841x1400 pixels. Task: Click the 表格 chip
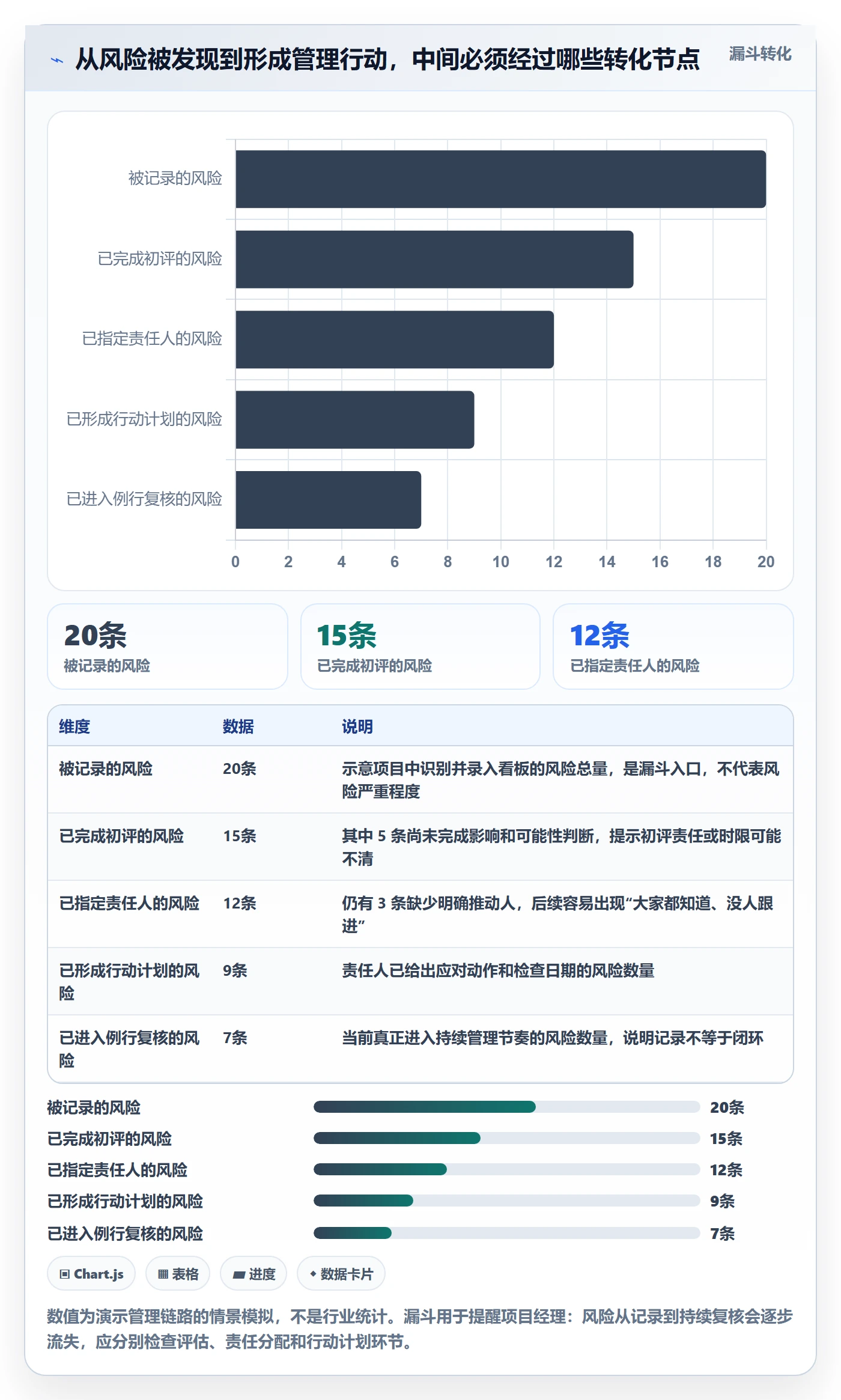178,1274
